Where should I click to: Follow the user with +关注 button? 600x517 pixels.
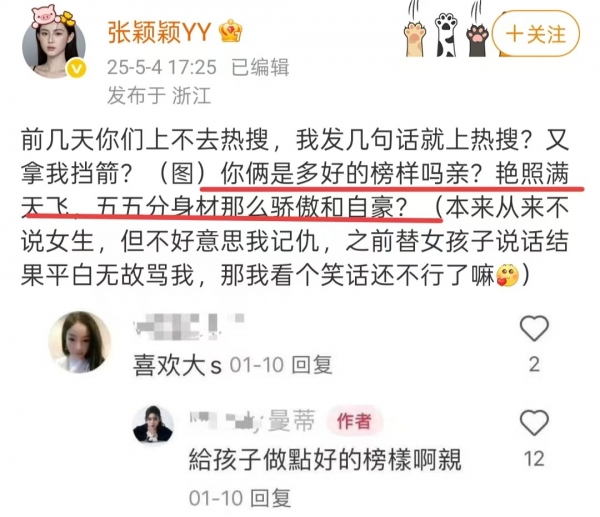click(x=536, y=34)
